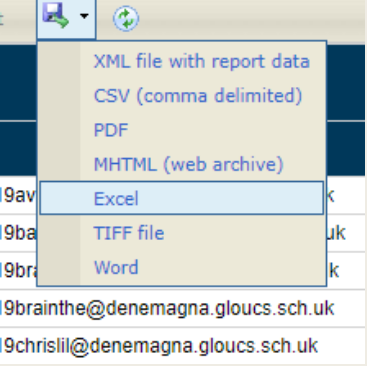Open the export format dropdown arrow
Viewport: 367px width, 366px height.
(84, 16)
